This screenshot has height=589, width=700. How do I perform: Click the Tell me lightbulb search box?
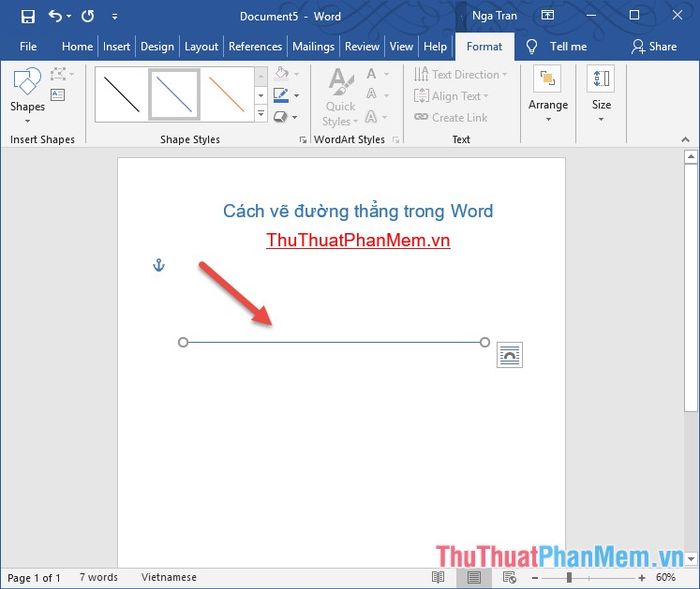pos(556,46)
